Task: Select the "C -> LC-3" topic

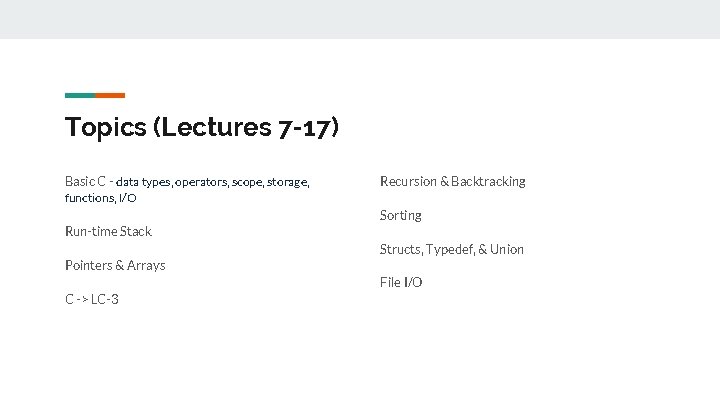Action: (92, 299)
